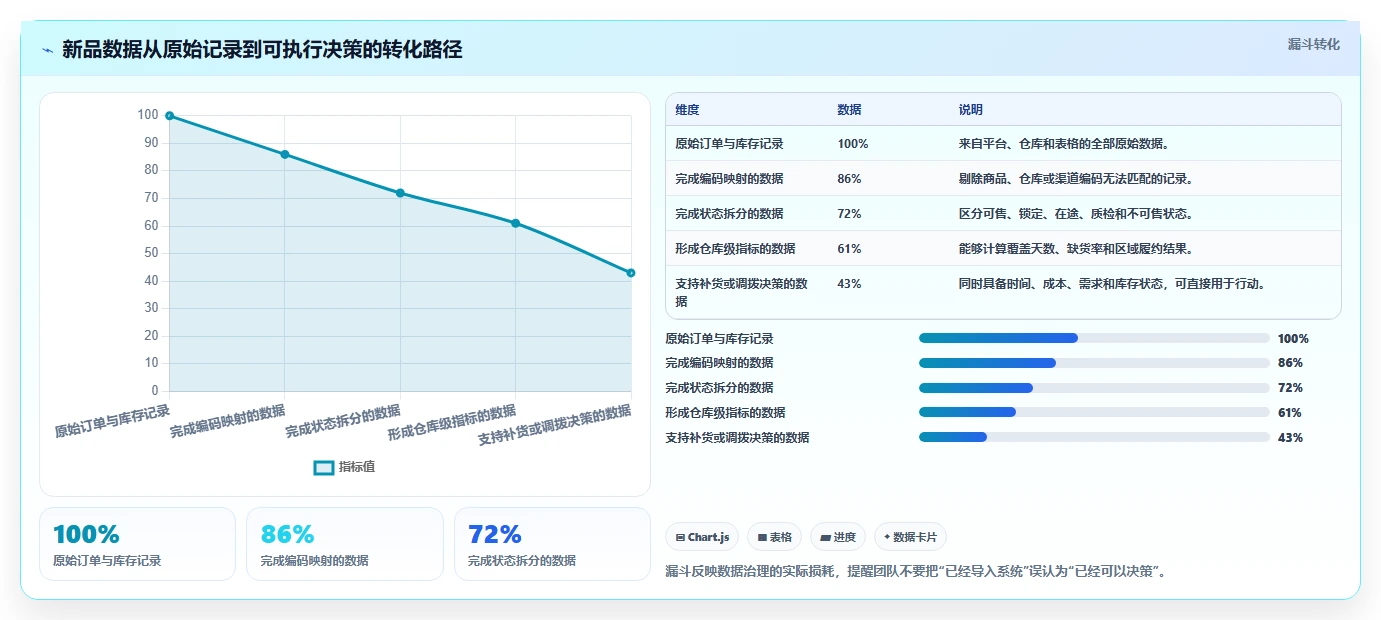The height and width of the screenshot is (620, 1381).
Task: Click the 72% value in the table
Action: 849,214
